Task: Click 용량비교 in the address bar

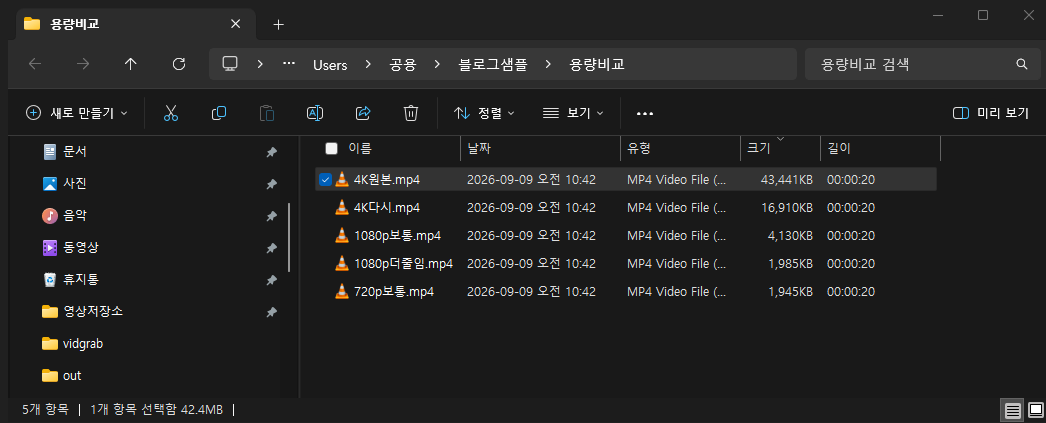Action: coord(596,65)
